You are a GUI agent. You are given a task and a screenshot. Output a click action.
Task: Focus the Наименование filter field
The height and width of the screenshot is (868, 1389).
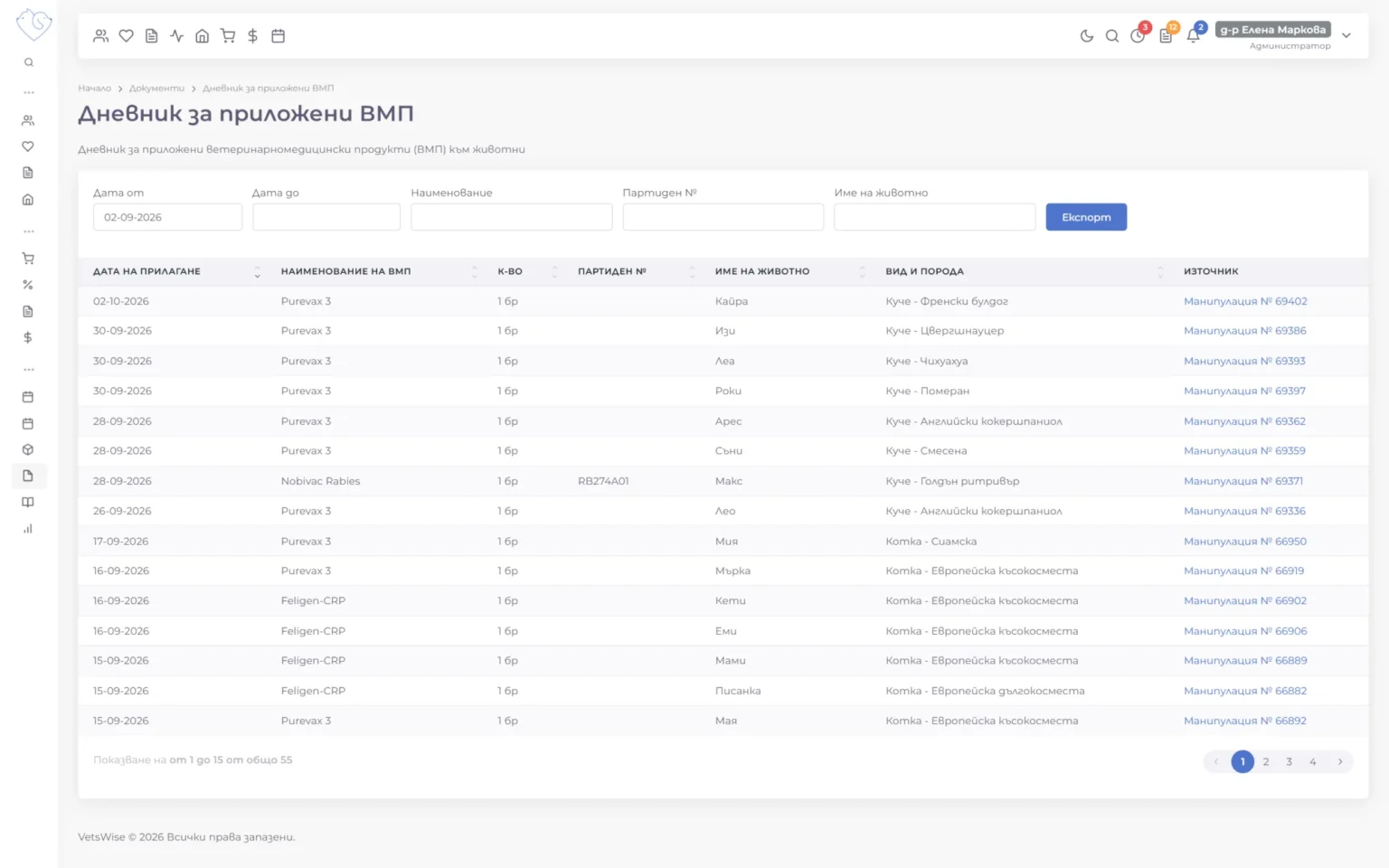512,217
